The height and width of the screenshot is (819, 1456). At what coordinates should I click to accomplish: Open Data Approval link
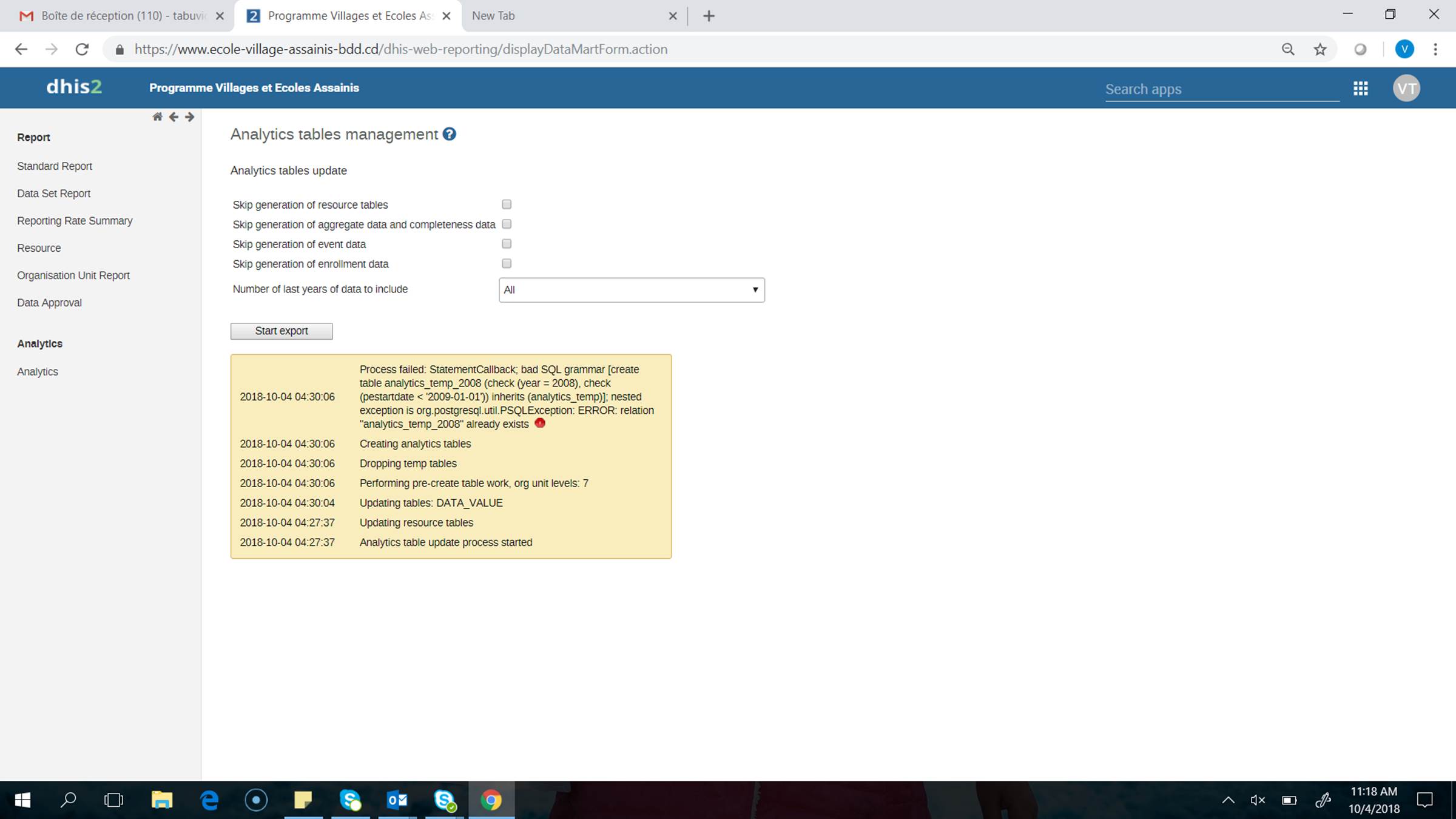click(49, 303)
